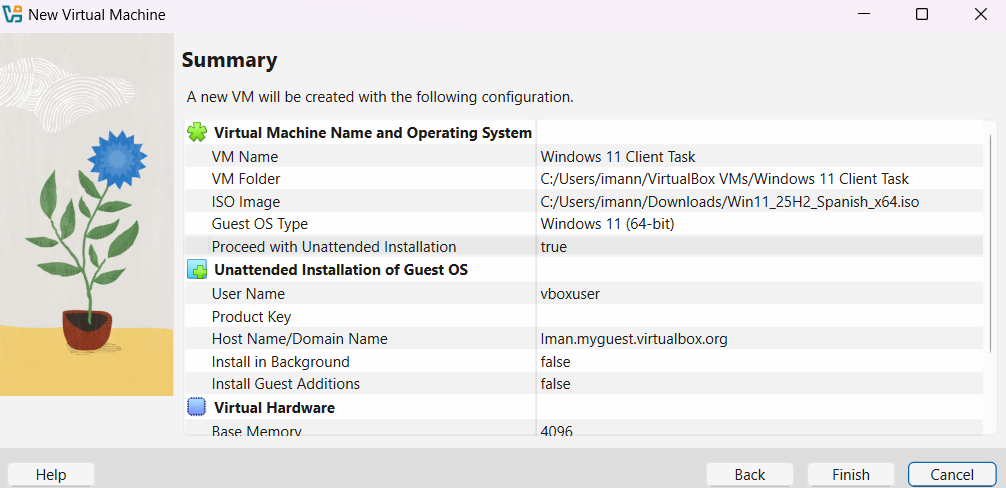Select Unattended Installation of Guest OS header
The width and height of the screenshot is (1006, 488).
tap(340, 270)
